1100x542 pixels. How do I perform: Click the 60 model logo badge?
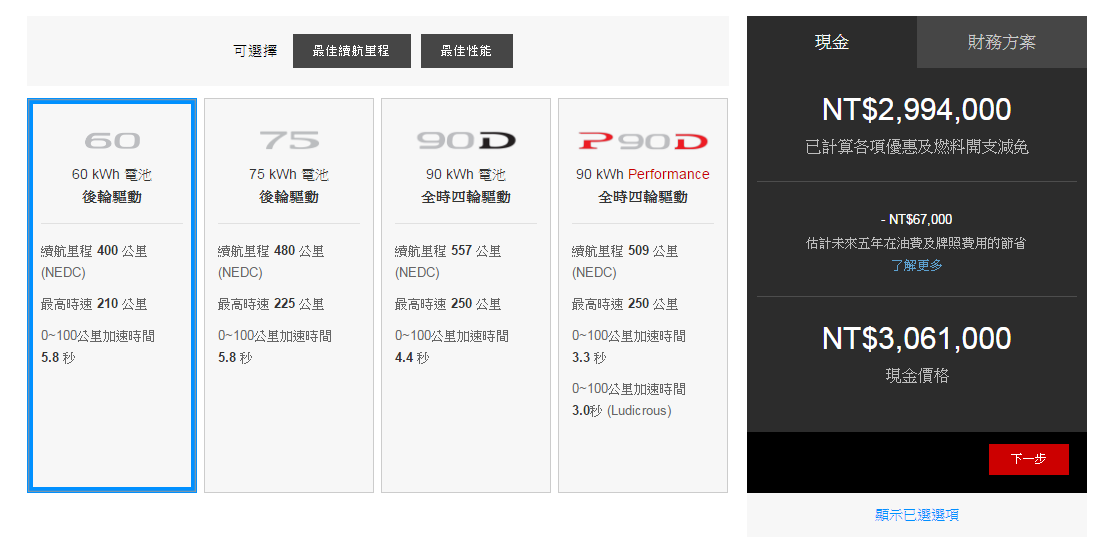click(112, 141)
